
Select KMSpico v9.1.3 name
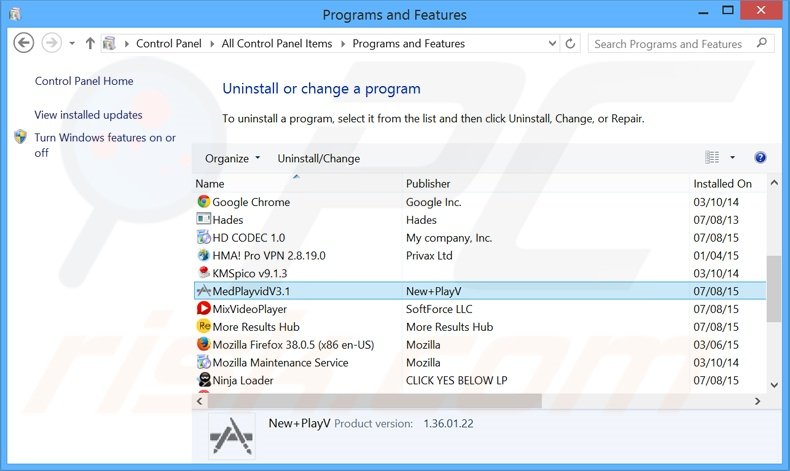point(250,274)
